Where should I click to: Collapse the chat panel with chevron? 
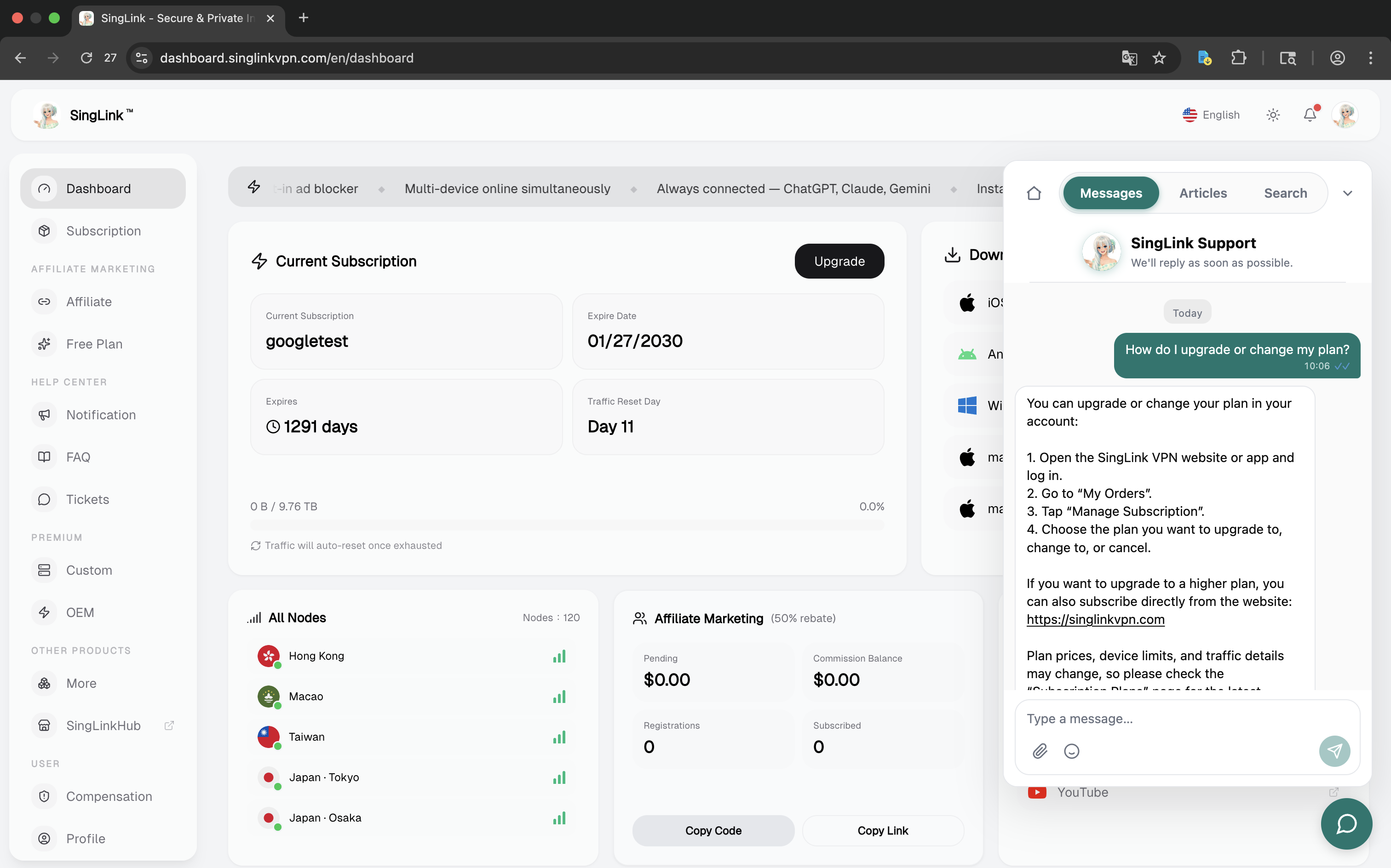pyautogui.click(x=1347, y=194)
